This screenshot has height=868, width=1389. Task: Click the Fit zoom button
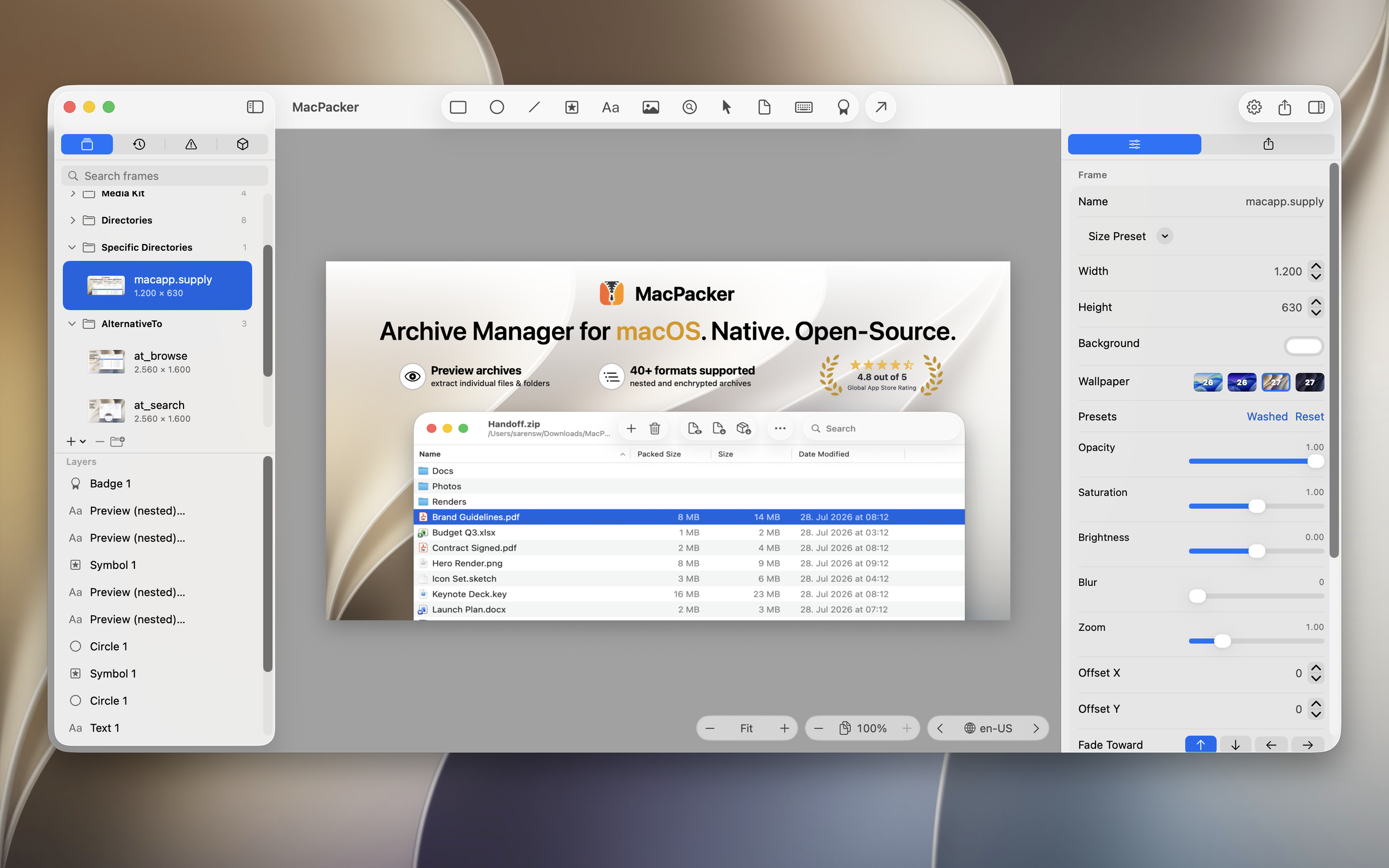(x=746, y=729)
